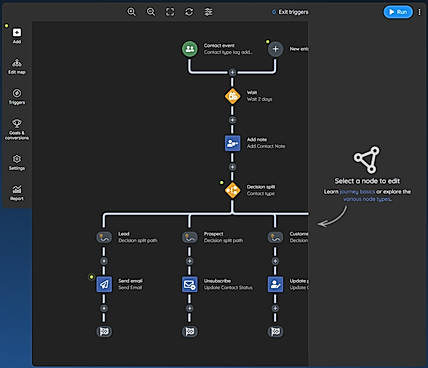Click the 'Wait 2 days' label

click(x=259, y=99)
